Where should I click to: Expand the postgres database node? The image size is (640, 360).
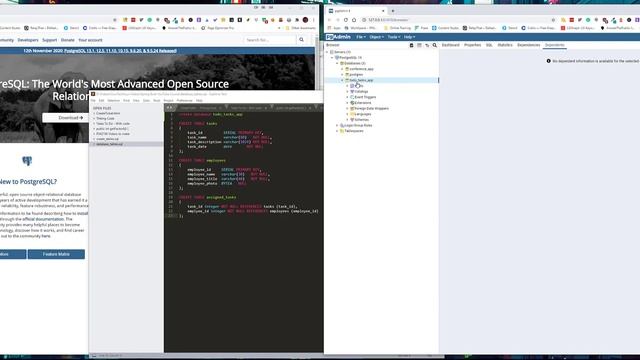(x=342, y=75)
